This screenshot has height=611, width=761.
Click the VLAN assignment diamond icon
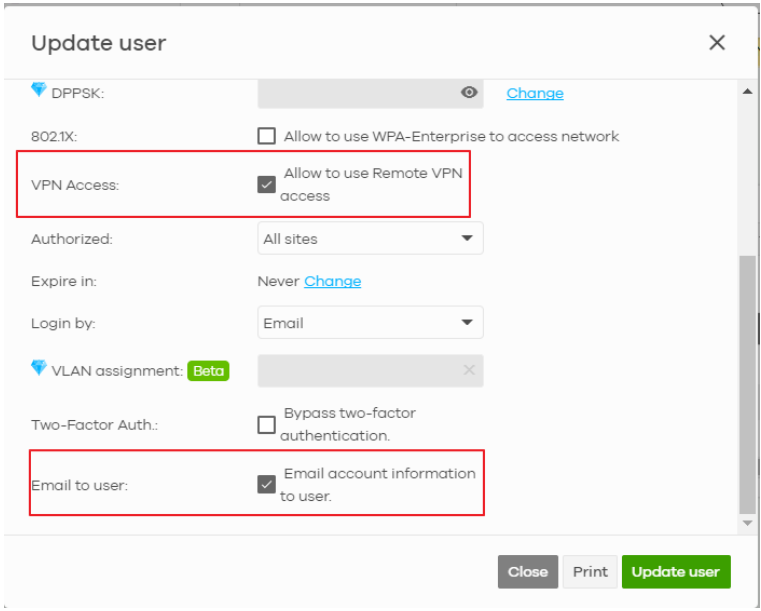coord(39,368)
